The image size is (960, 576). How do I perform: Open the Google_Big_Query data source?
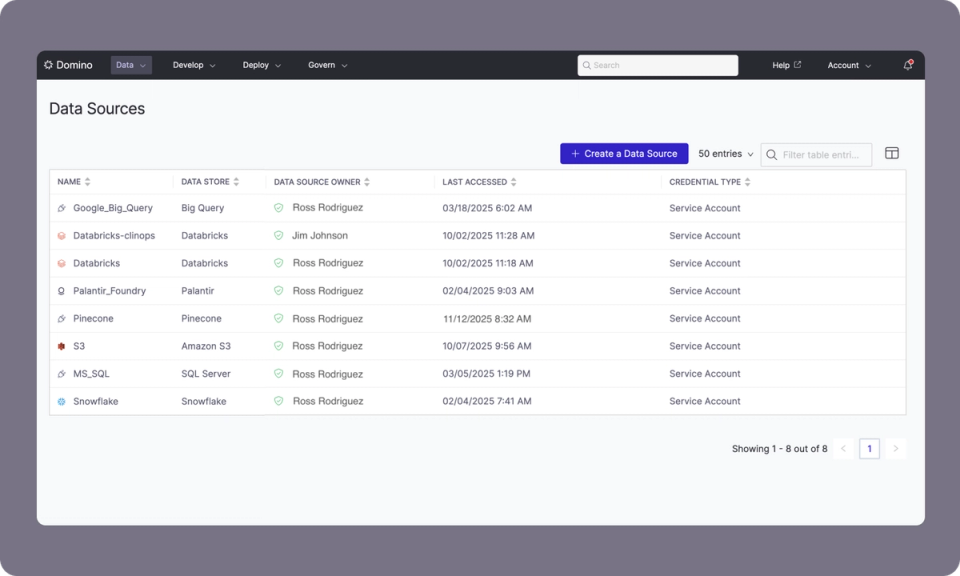pos(113,208)
